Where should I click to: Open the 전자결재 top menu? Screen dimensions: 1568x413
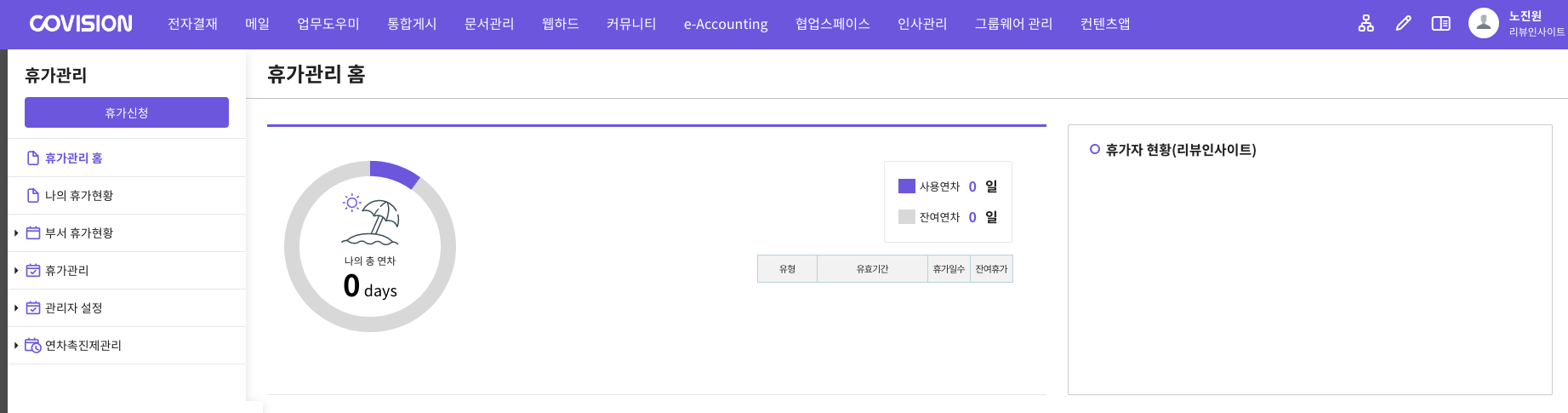point(192,24)
